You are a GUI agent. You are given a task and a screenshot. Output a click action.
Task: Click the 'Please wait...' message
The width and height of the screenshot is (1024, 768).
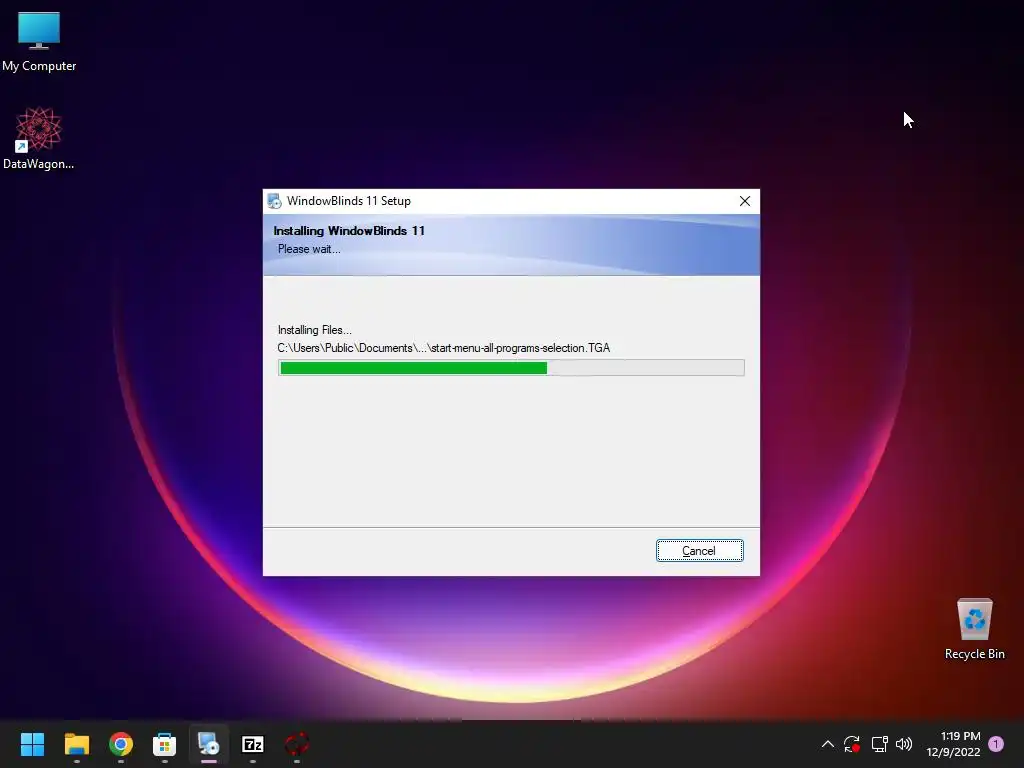(309, 249)
